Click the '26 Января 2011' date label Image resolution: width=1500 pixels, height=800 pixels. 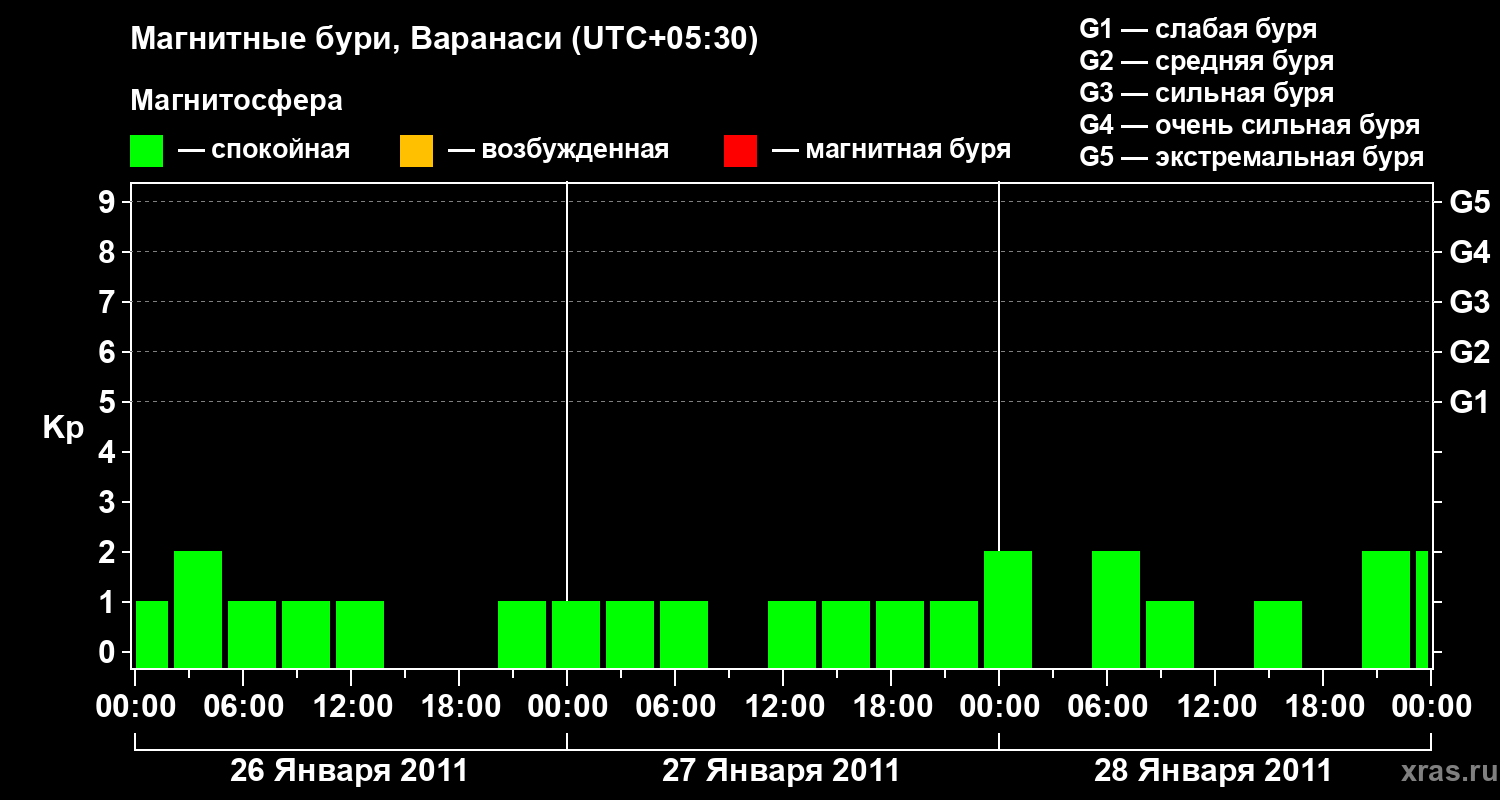point(349,771)
